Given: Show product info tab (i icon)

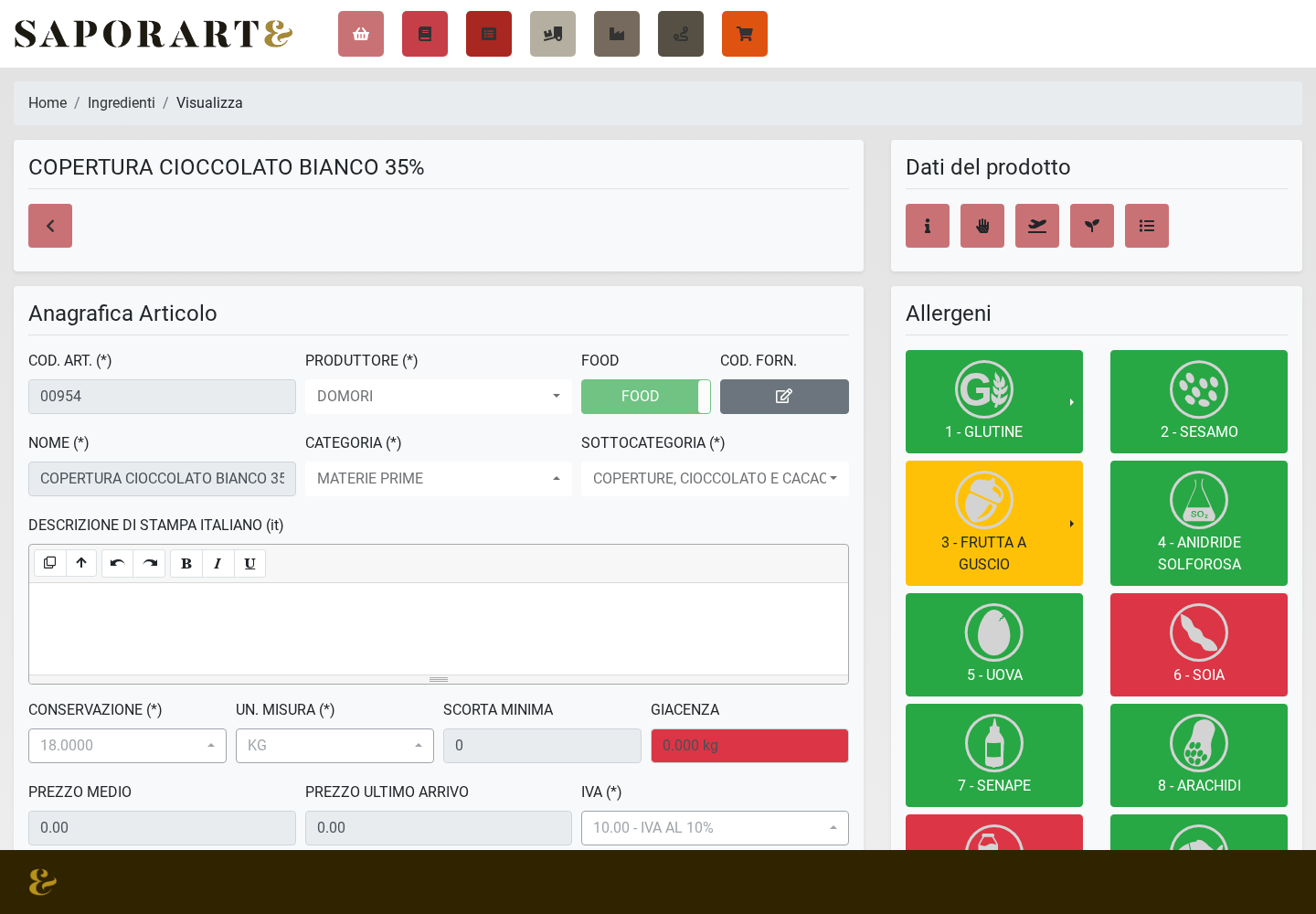Looking at the screenshot, I should pyautogui.click(x=928, y=226).
